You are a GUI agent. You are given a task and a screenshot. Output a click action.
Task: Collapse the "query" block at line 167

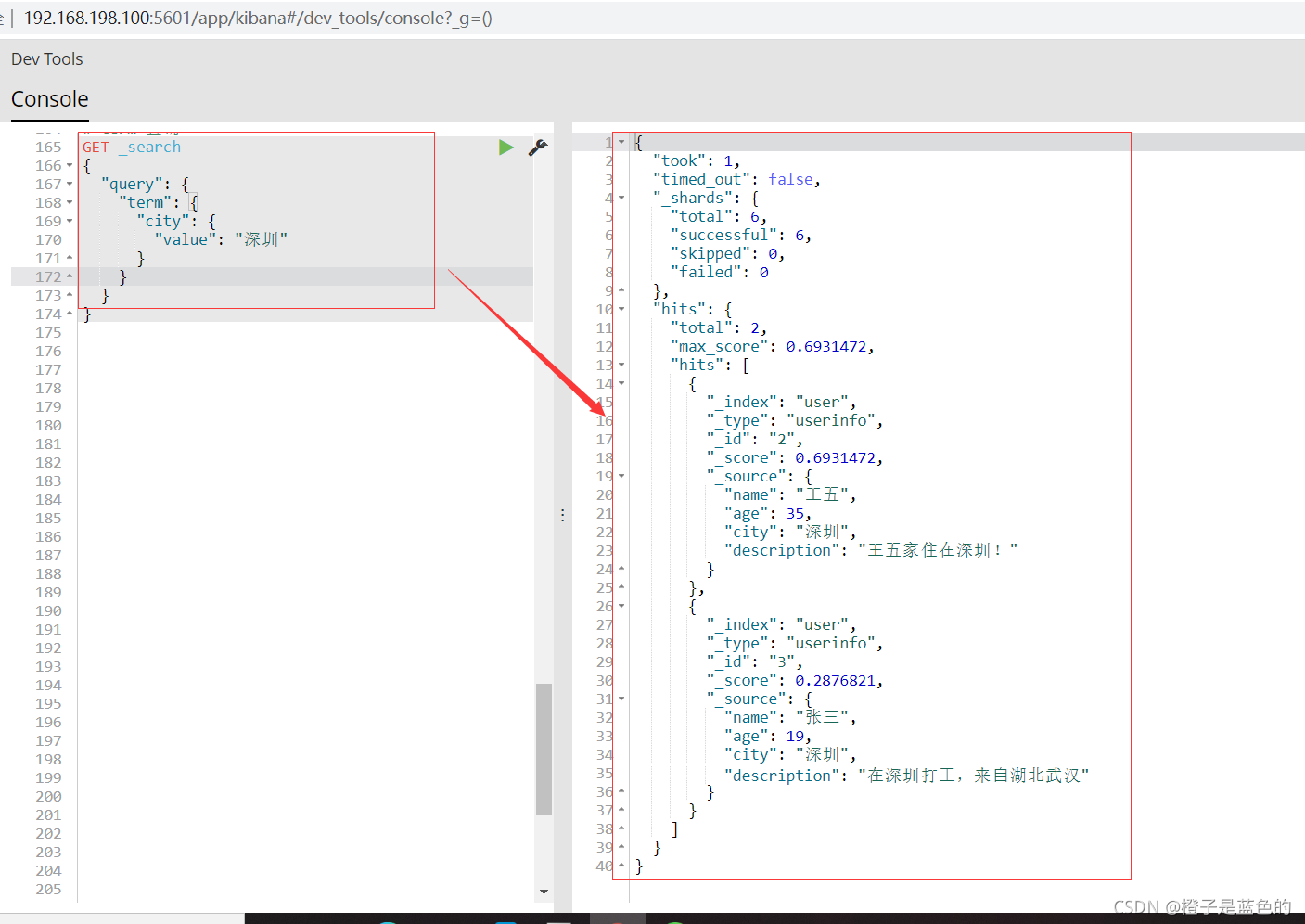[70, 185]
